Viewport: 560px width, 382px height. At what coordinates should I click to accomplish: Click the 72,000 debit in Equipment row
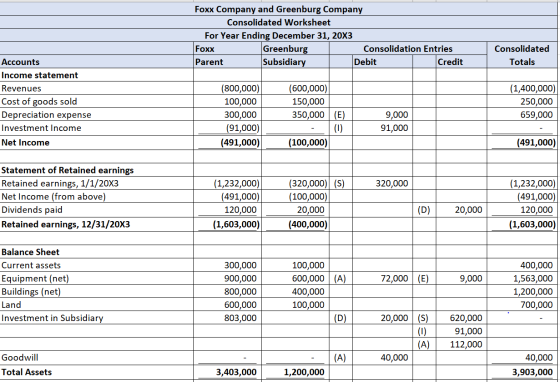tap(394, 278)
